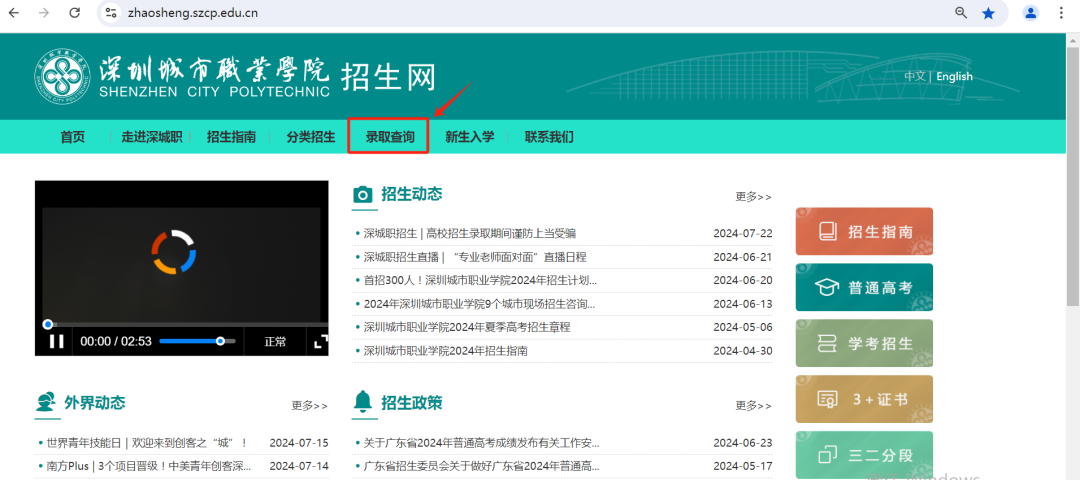Screen dimensions: 1080x480
Task: Open the 3+证书 side button
Action: pos(864,399)
